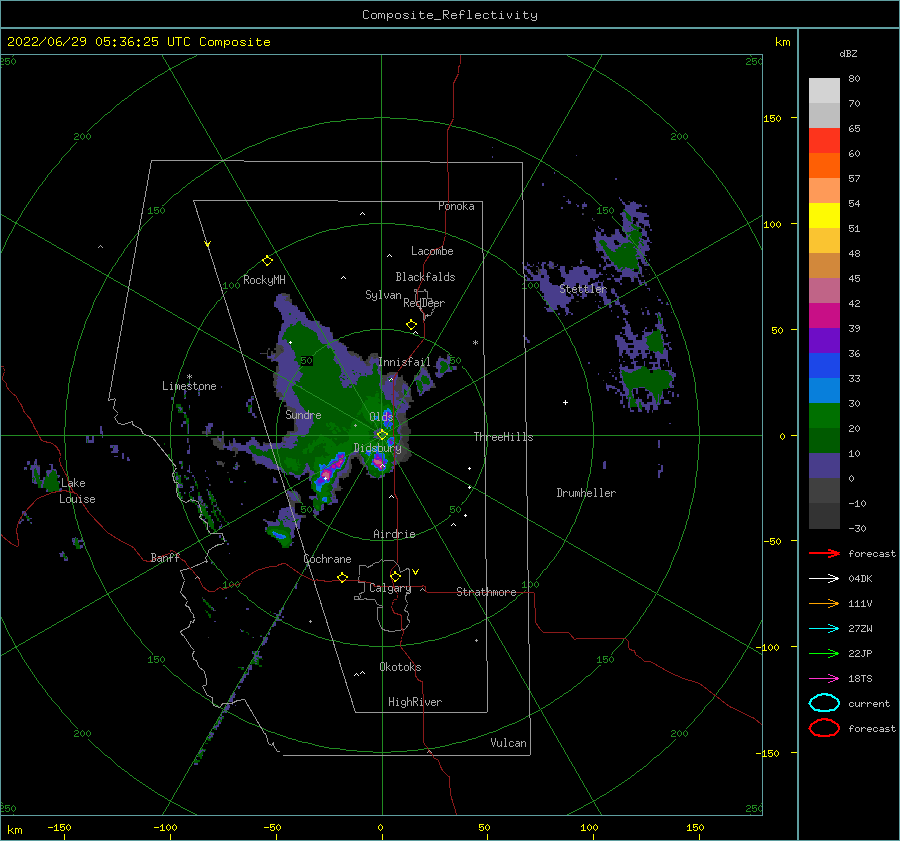Click the green 22JP arrow in legend

coord(824,653)
